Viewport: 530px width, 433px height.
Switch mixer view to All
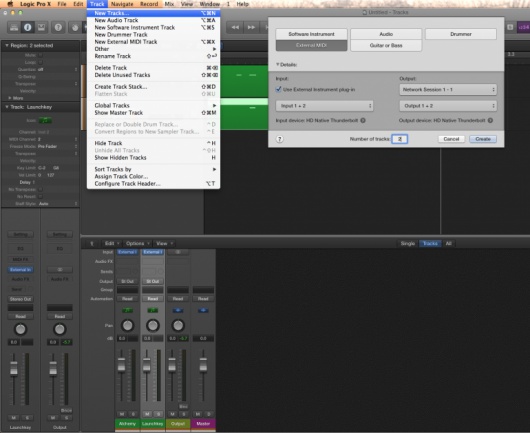[x=448, y=244]
